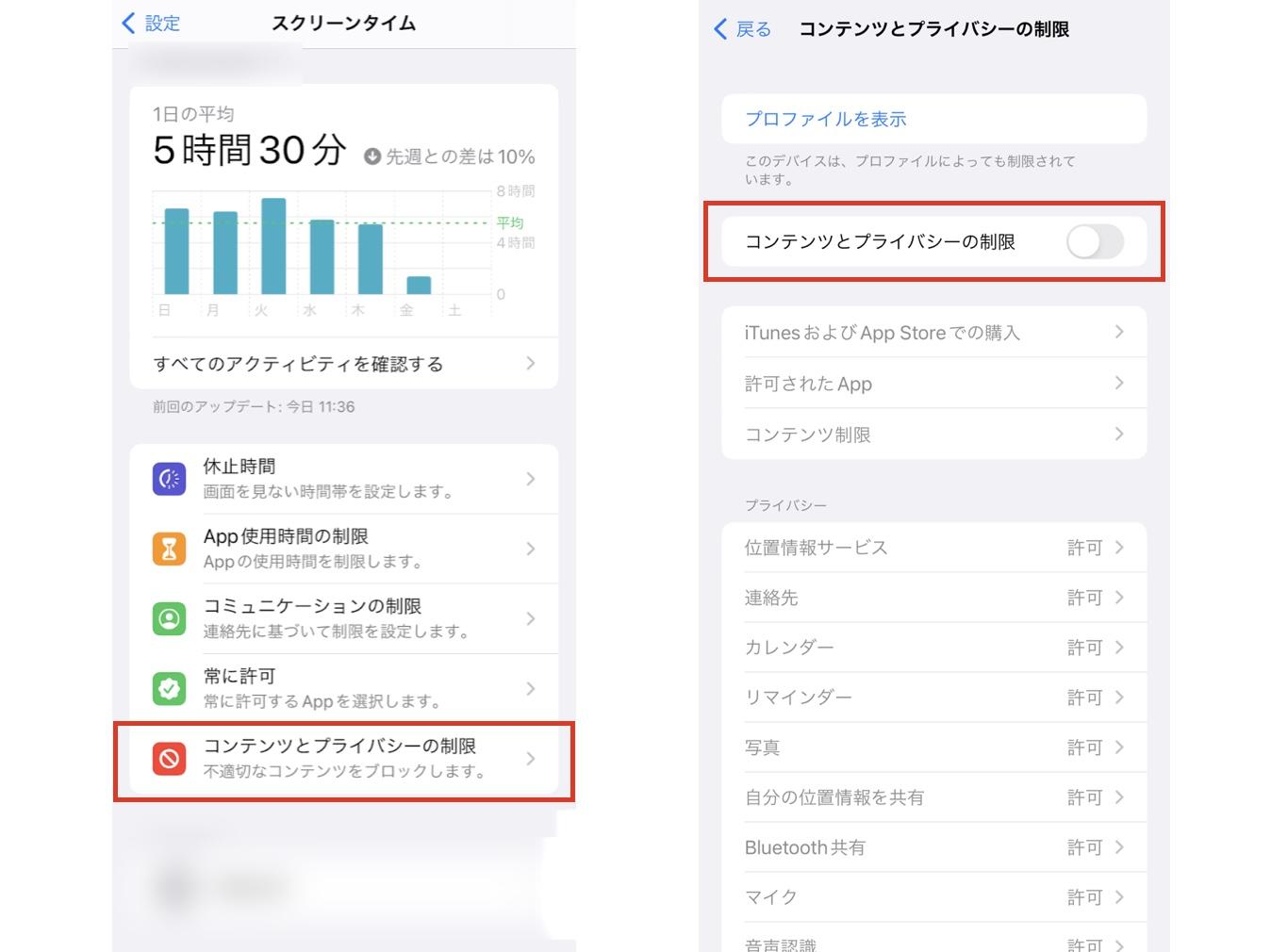Open 位置情報サービス privacy row
The image size is (1271, 952).
pyautogui.click(x=934, y=547)
